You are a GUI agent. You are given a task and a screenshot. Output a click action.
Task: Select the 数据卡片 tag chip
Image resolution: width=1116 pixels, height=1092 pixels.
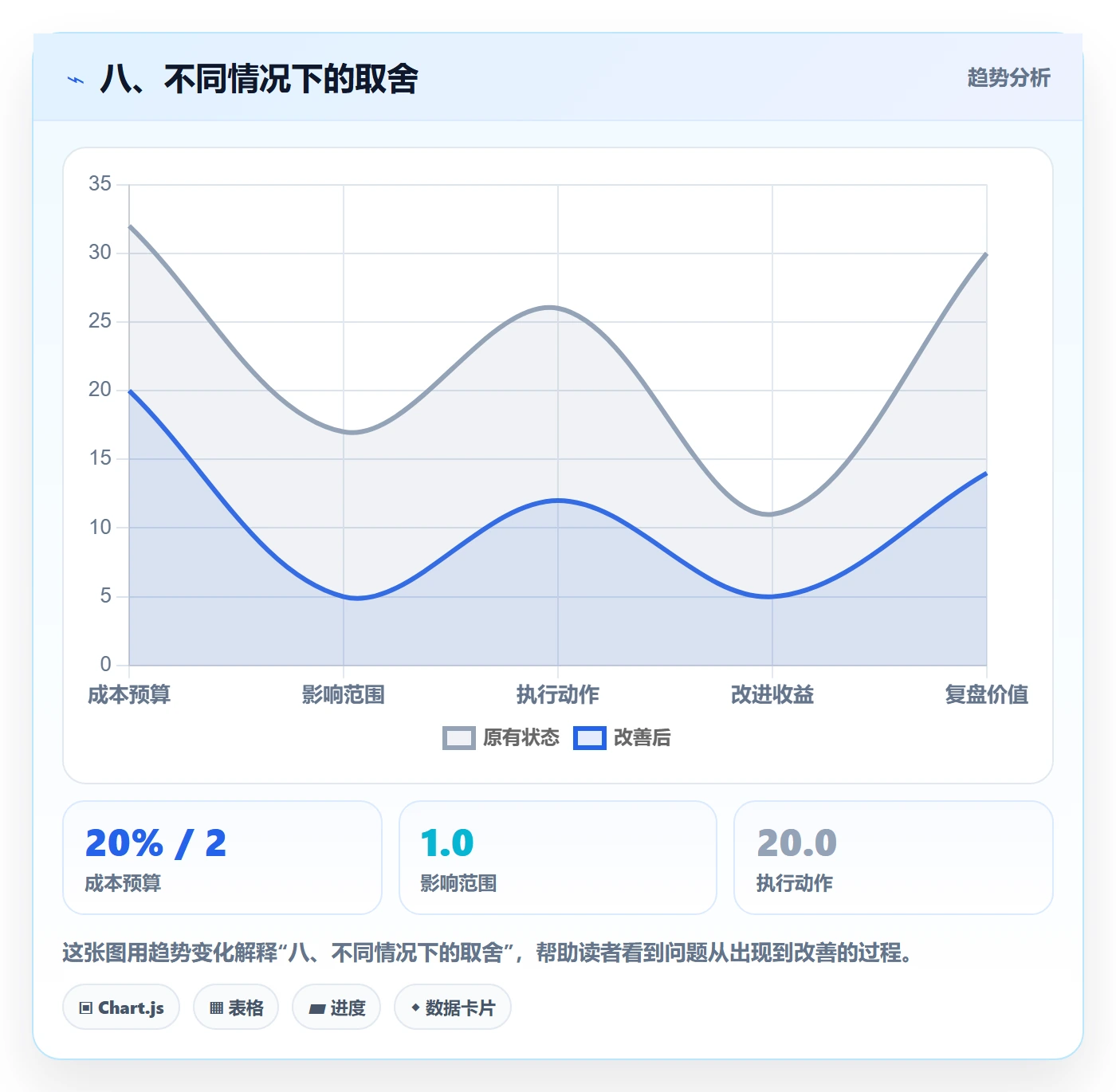click(453, 1008)
